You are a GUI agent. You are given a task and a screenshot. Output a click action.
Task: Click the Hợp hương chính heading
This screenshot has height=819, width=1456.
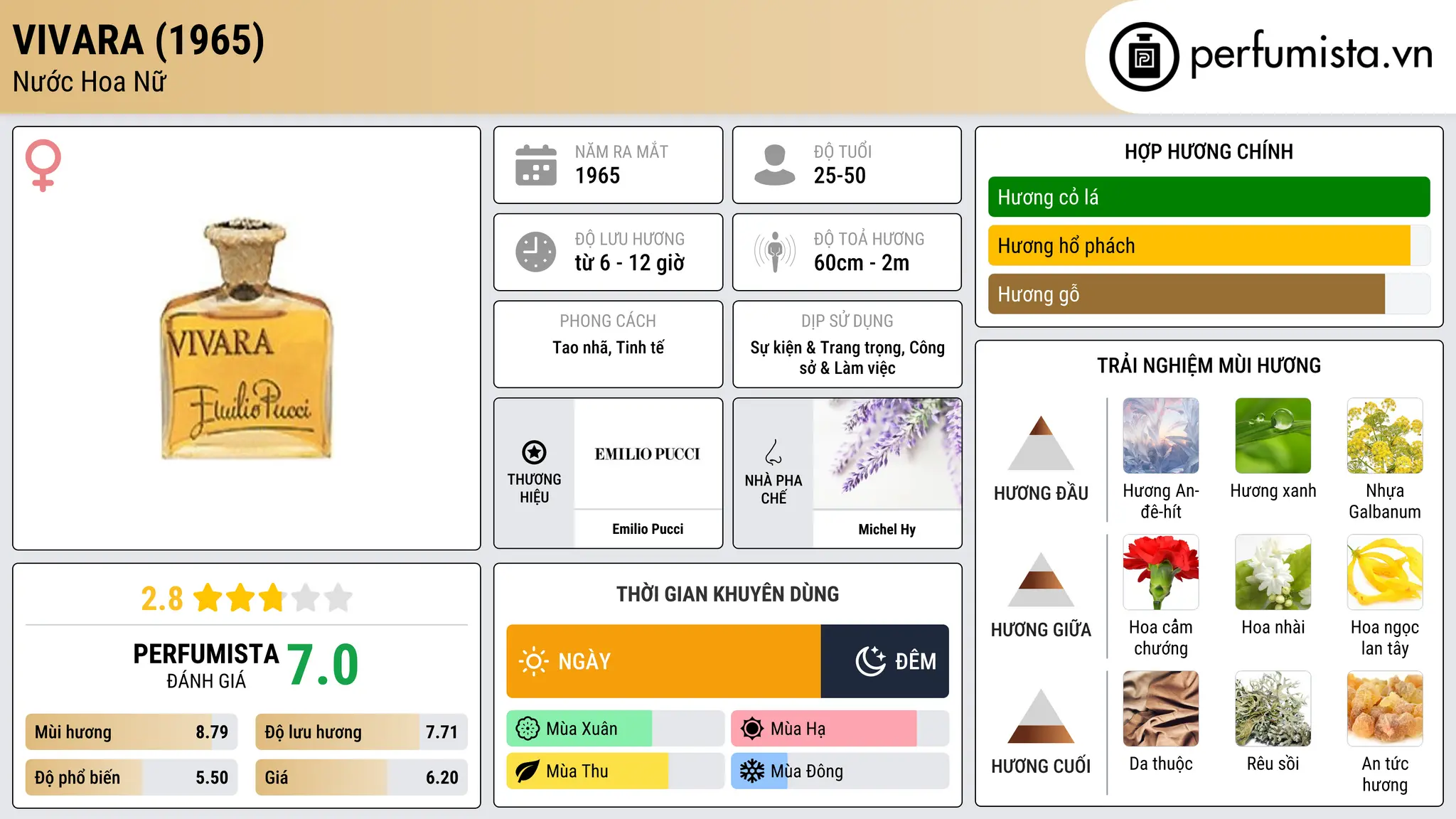pos(1209,151)
